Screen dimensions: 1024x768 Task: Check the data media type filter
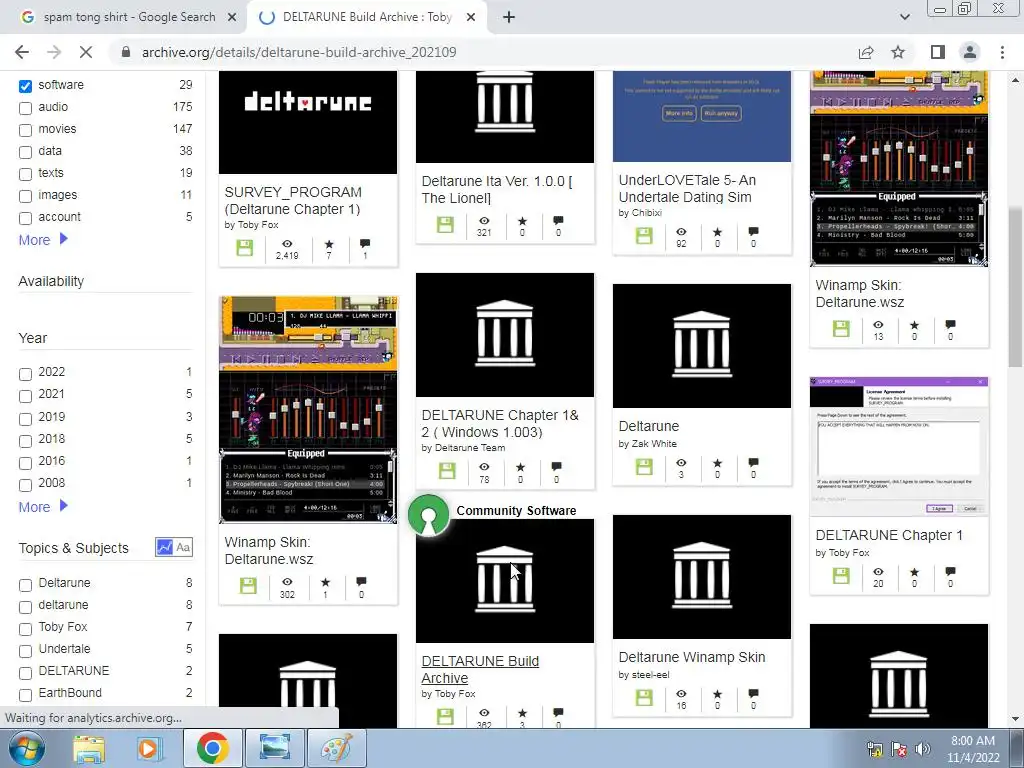[25, 152]
